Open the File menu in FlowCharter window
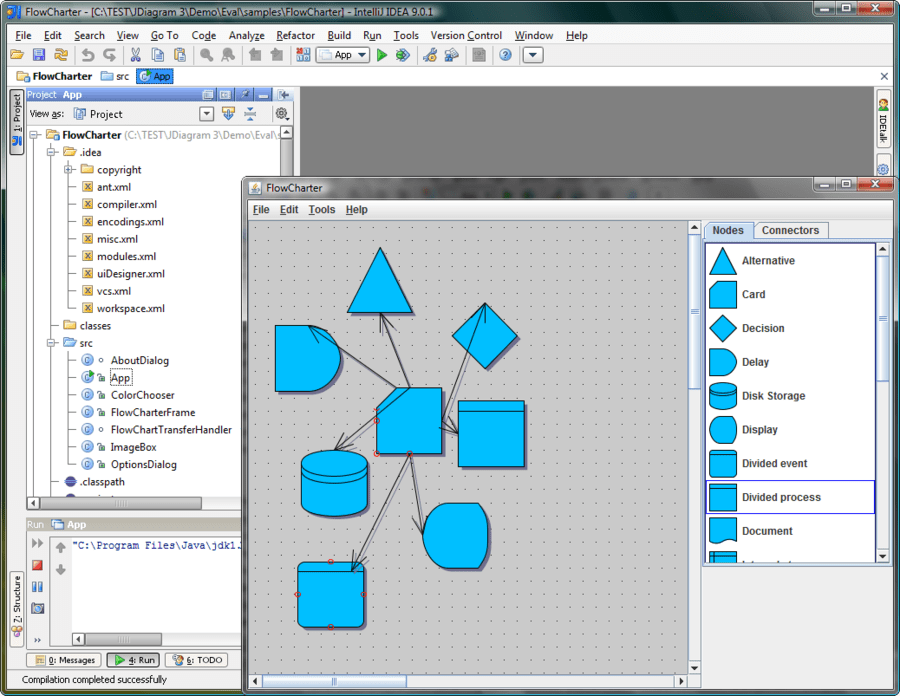This screenshot has height=696, width=900. coord(261,209)
